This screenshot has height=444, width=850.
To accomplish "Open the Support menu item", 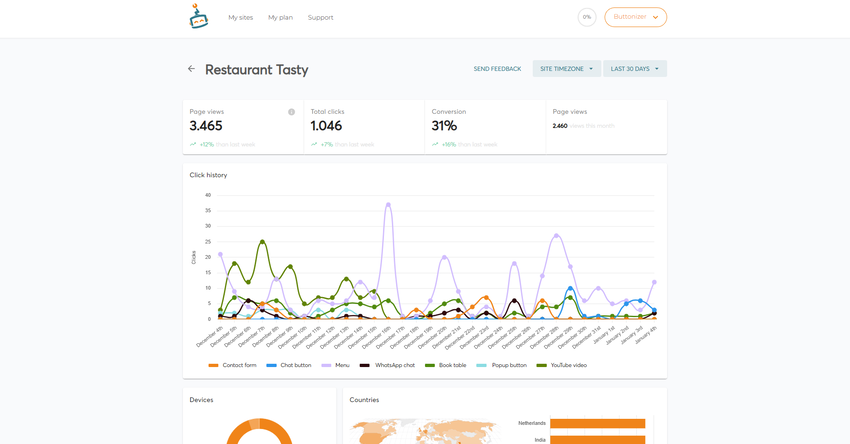I will pyautogui.click(x=320, y=17).
